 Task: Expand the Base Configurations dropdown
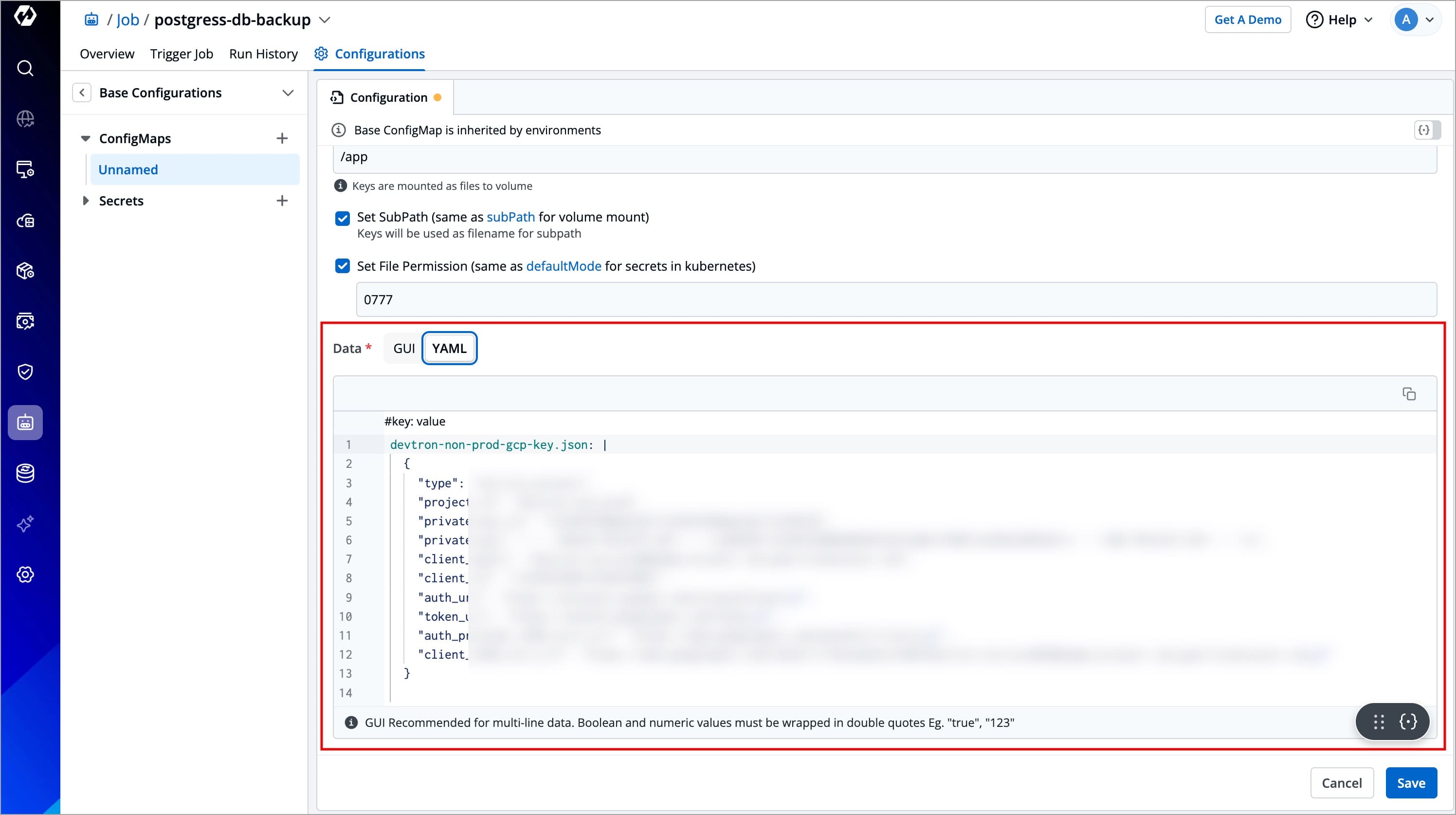click(288, 93)
